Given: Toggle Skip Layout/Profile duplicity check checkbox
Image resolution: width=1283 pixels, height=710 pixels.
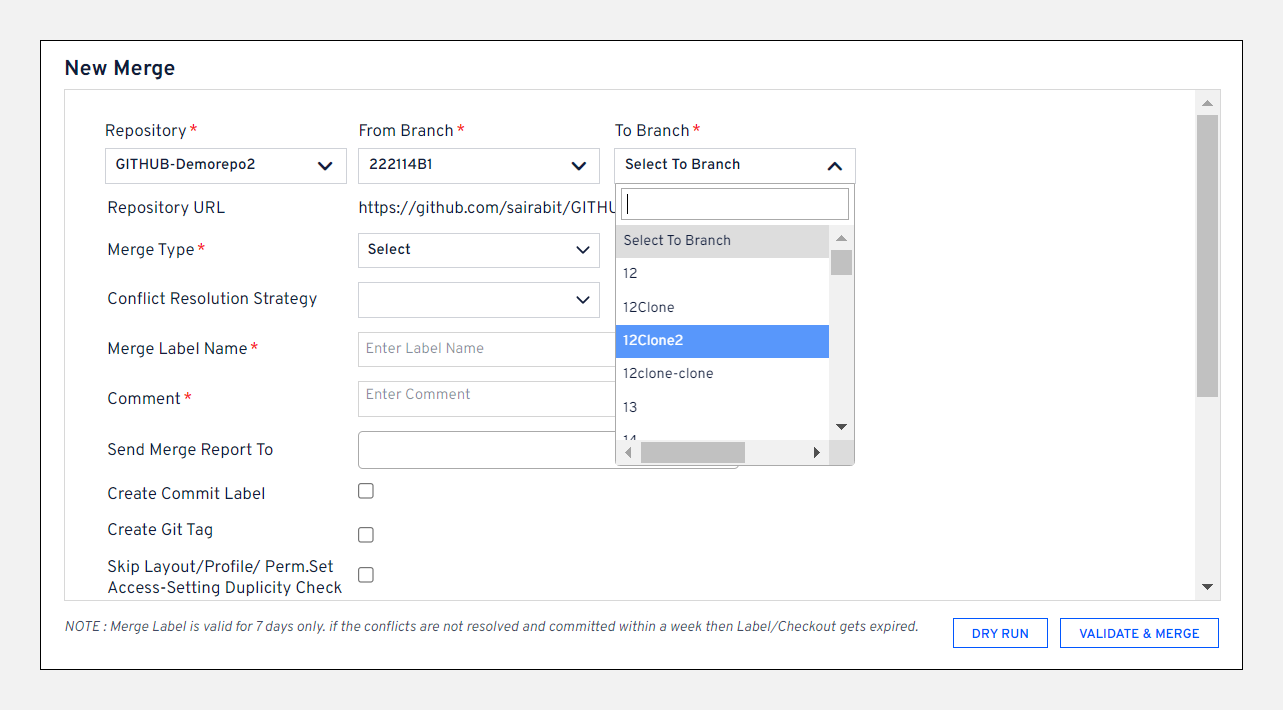Looking at the screenshot, I should pos(366,575).
